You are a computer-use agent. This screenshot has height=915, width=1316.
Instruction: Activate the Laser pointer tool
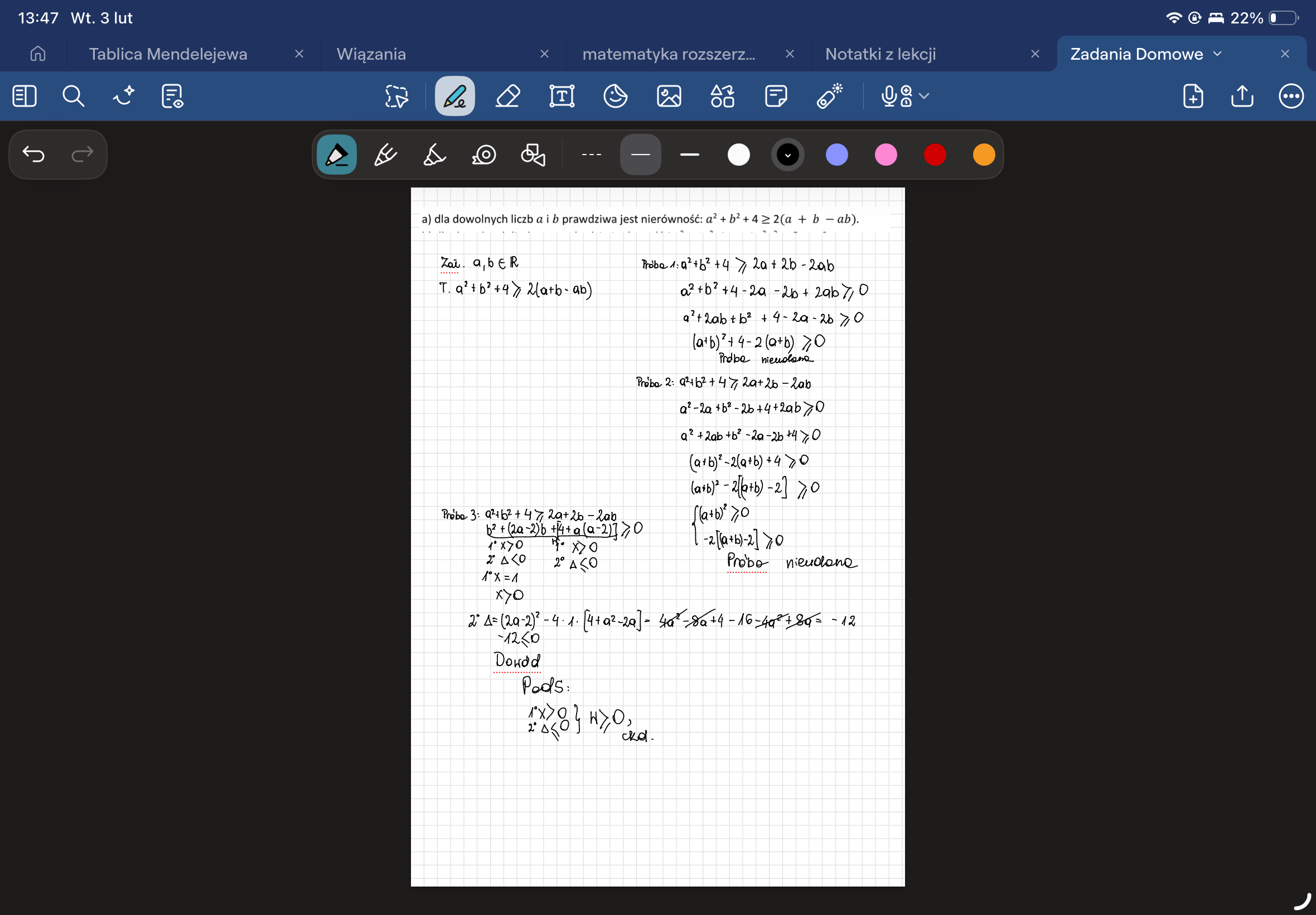point(829,97)
